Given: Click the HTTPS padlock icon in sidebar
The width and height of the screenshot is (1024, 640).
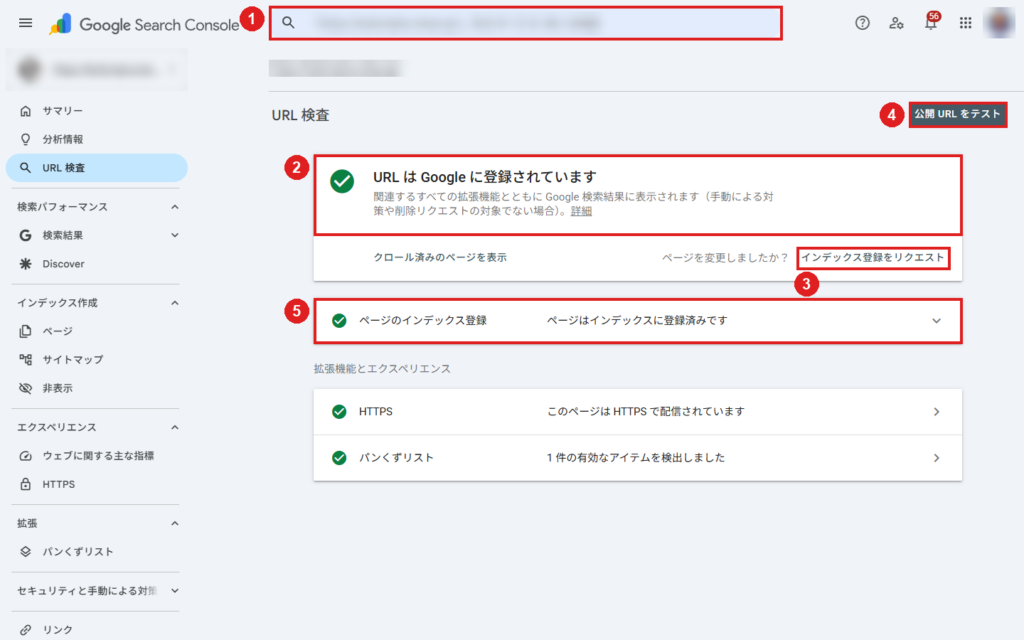Looking at the screenshot, I should (x=25, y=484).
